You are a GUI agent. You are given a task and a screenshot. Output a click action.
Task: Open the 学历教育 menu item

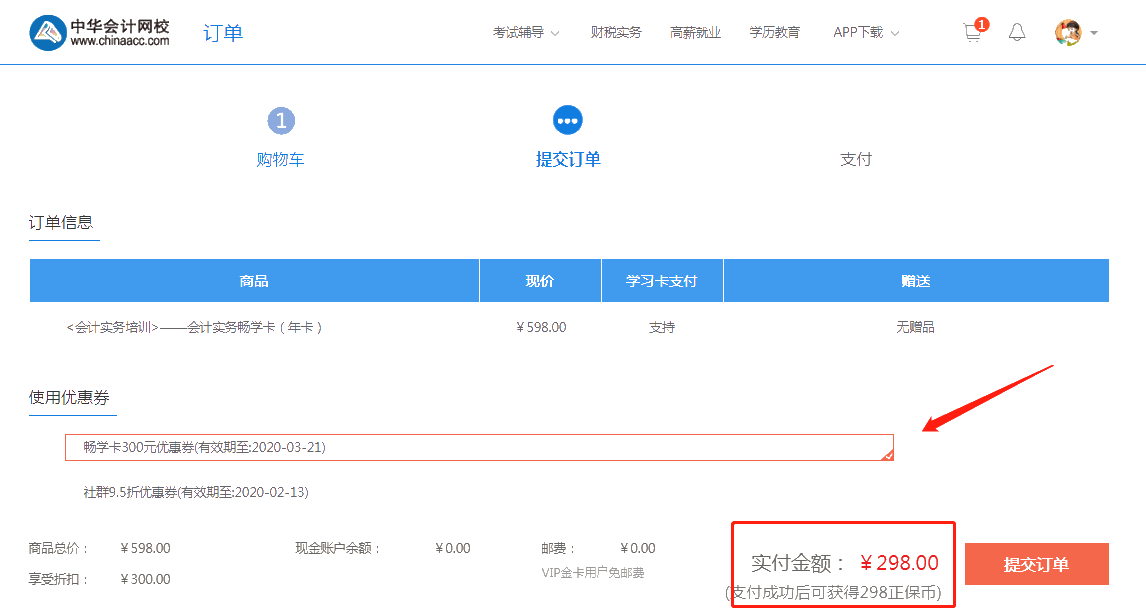[775, 32]
